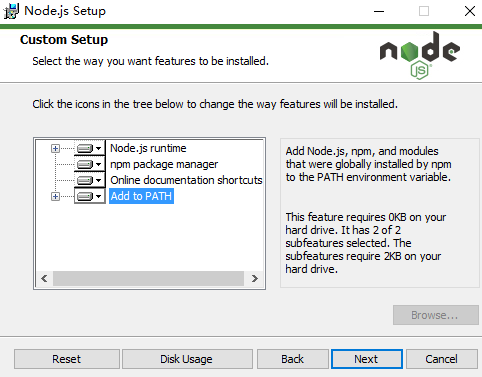482x377 pixels.
Task: Open the Disk Usage dialog
Action: tap(187, 359)
